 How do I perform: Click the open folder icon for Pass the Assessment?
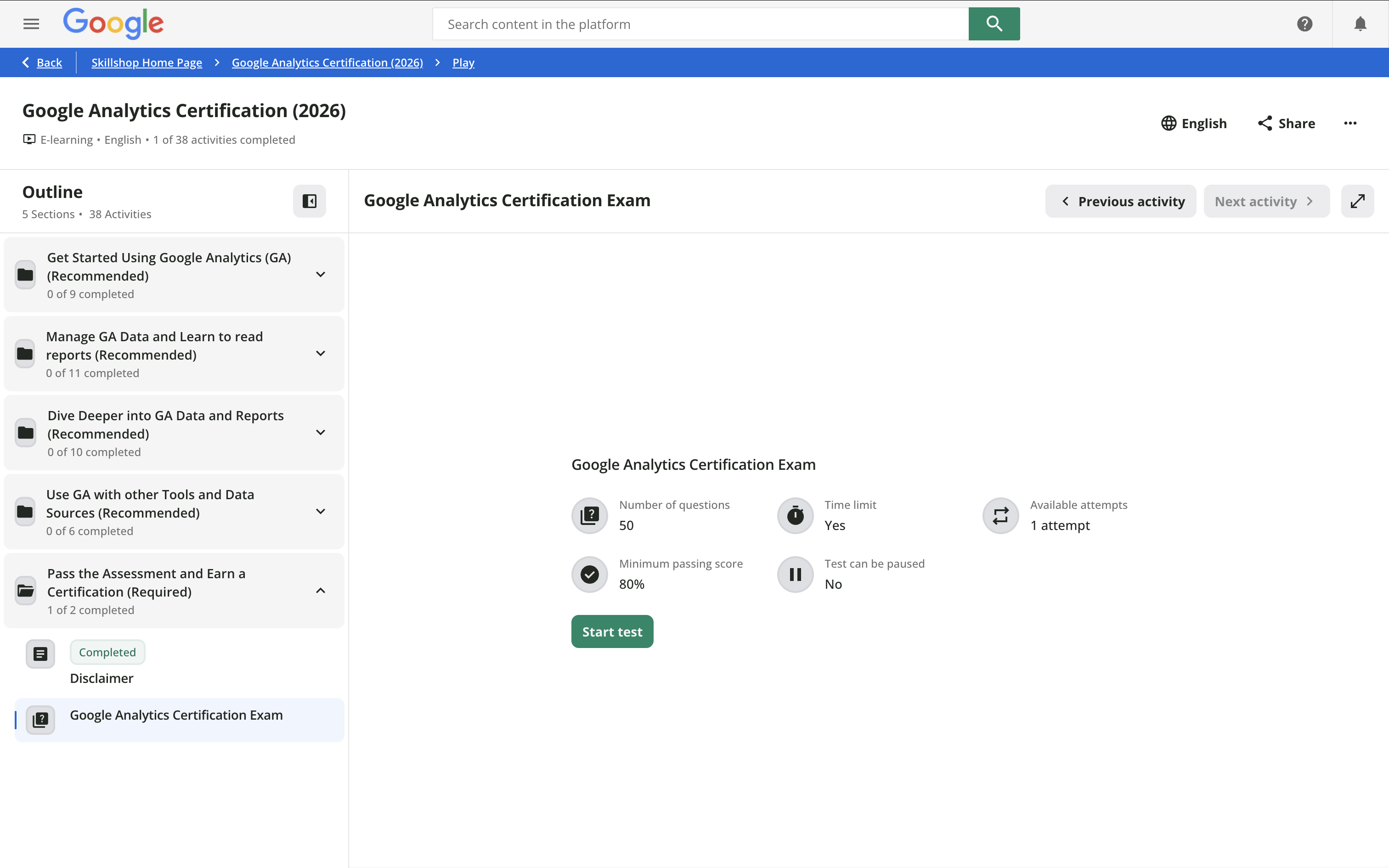pyautogui.click(x=25, y=591)
